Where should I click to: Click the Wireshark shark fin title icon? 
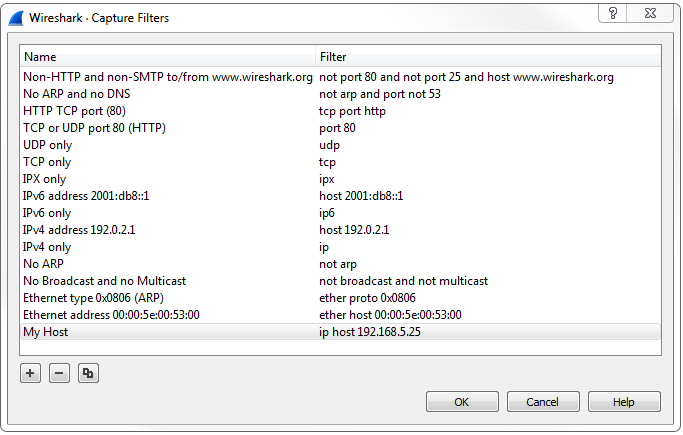pos(16,16)
